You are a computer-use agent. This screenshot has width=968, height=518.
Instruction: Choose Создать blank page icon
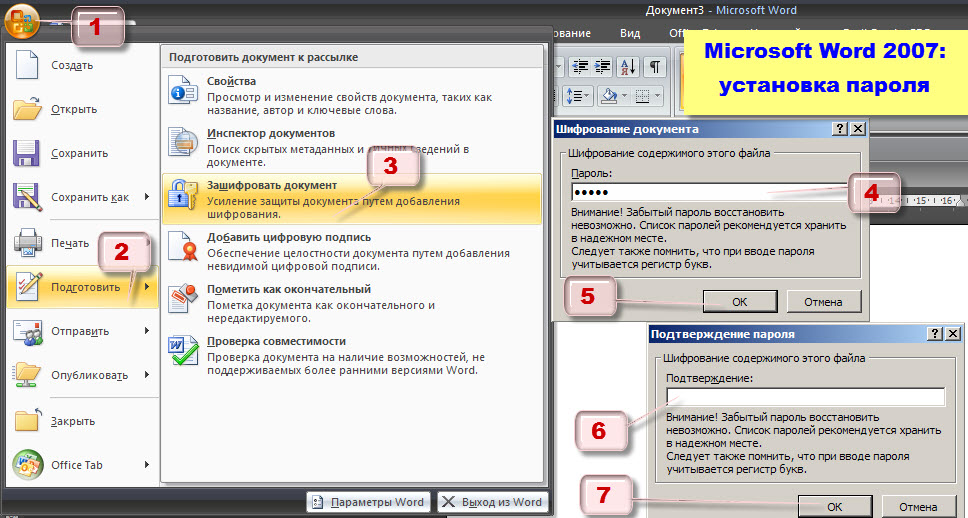[27, 65]
